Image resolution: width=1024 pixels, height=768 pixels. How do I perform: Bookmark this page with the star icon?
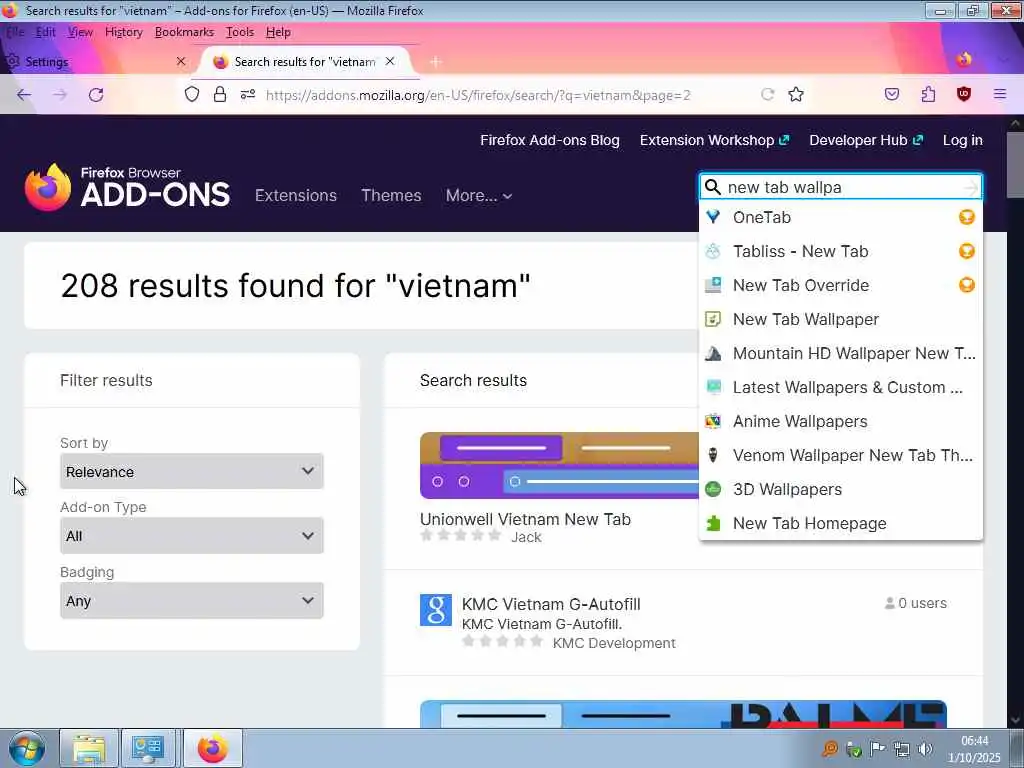point(795,95)
